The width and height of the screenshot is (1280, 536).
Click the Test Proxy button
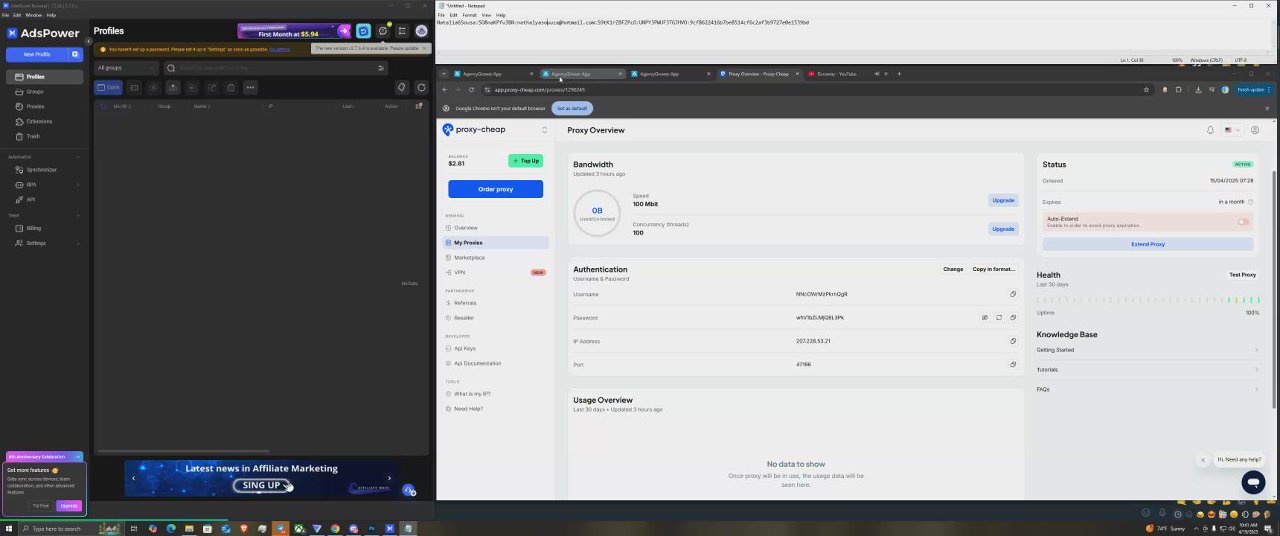1242,275
